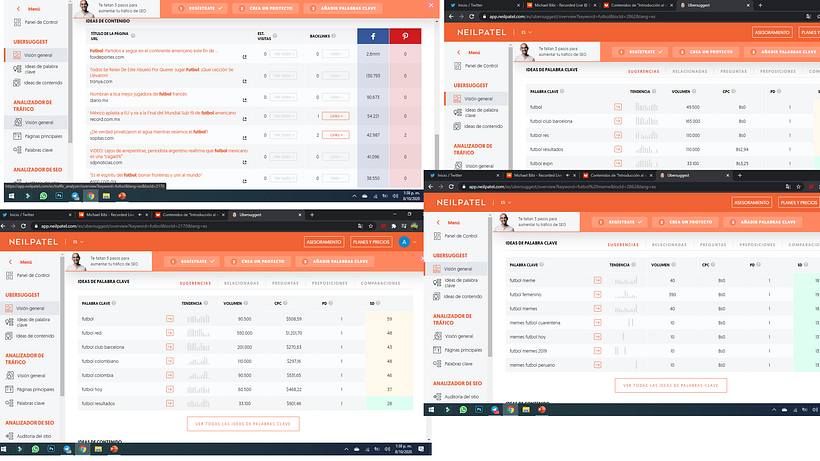The height and width of the screenshot is (461, 820).
Task: Show hidden tray icons in the 'futbol red' window's taskbar
Action: 346,449
